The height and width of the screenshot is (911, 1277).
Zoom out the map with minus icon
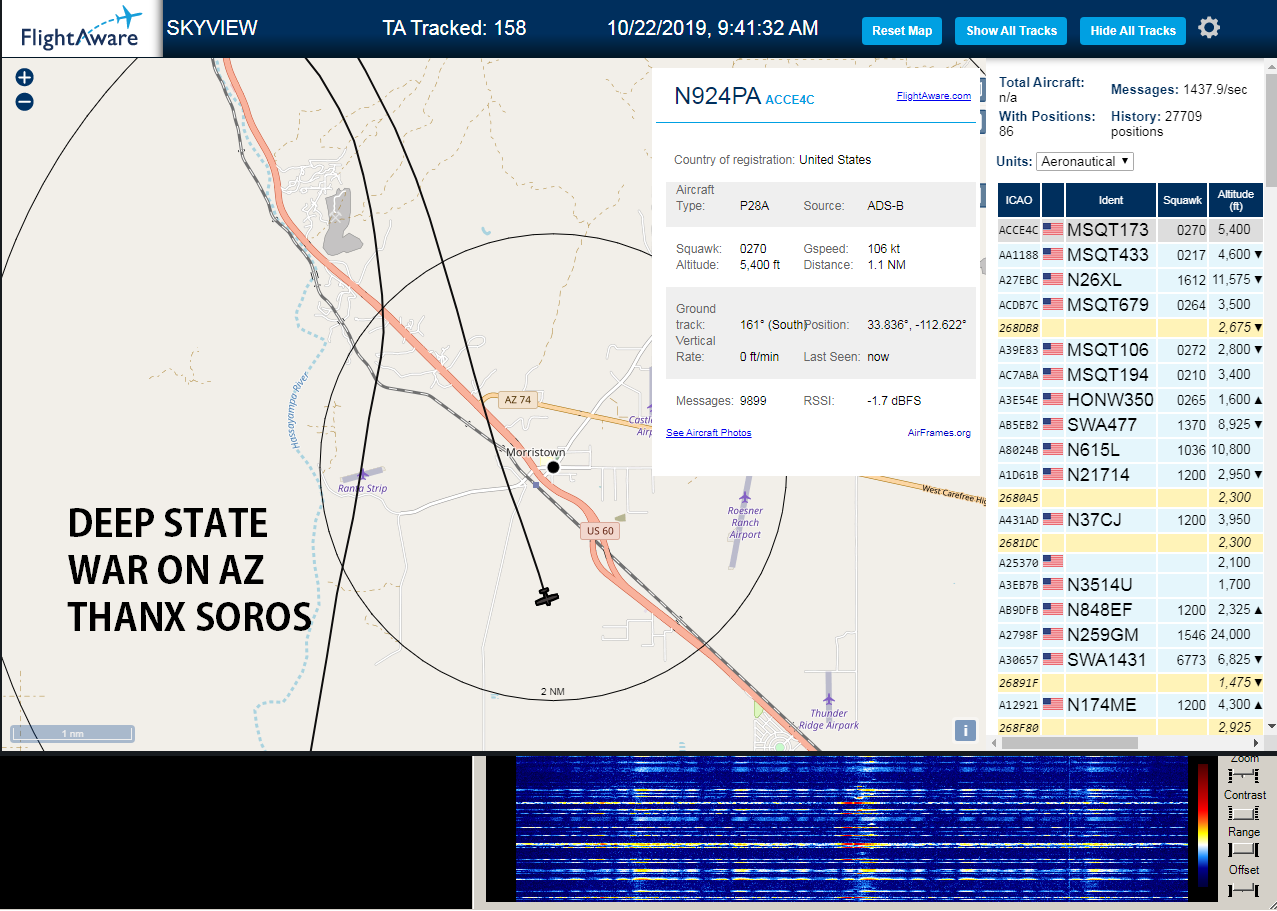pyautogui.click(x=25, y=102)
